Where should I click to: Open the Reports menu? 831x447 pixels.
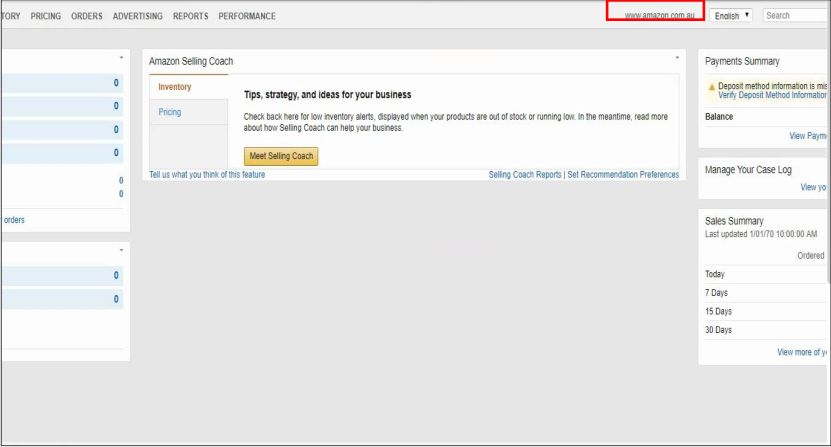point(191,16)
